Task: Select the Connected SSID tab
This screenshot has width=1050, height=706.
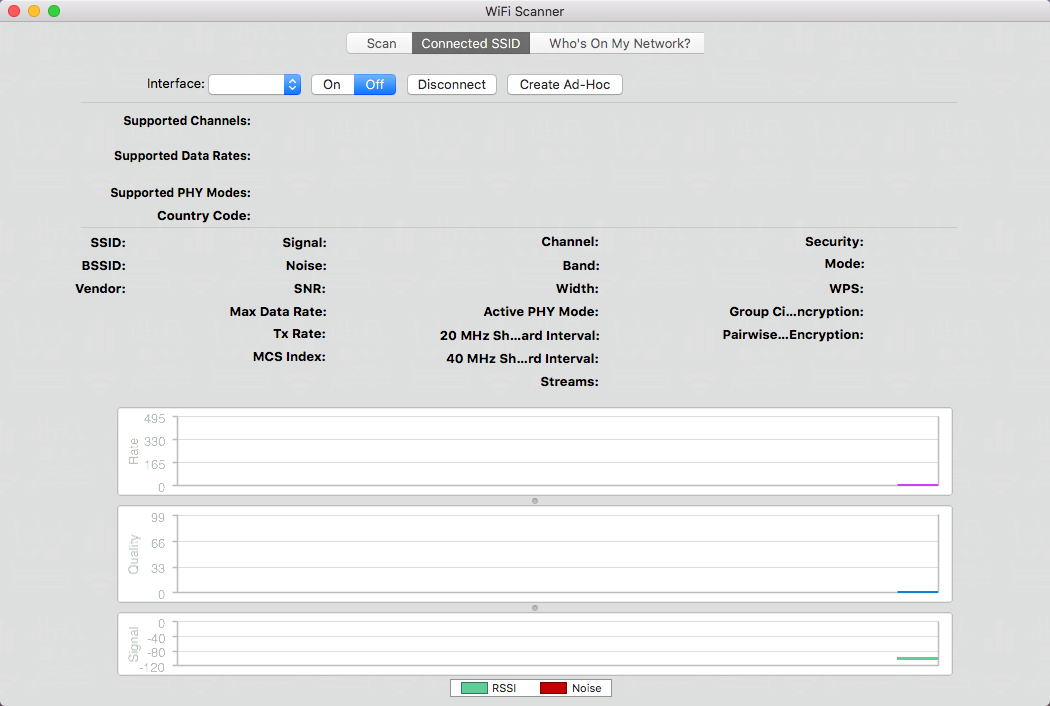Action: click(x=471, y=44)
